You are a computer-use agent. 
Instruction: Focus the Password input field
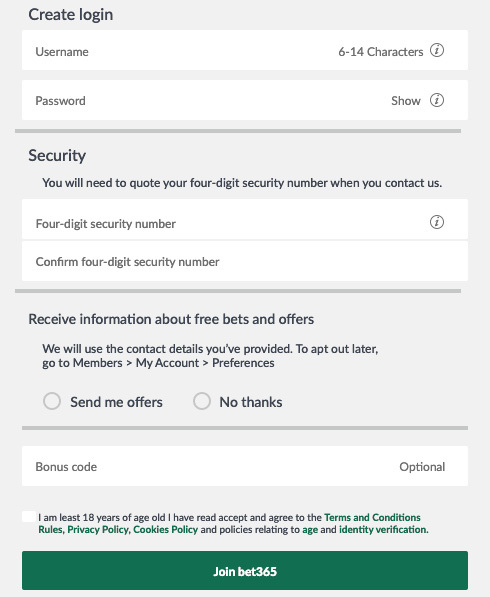[x=245, y=100]
